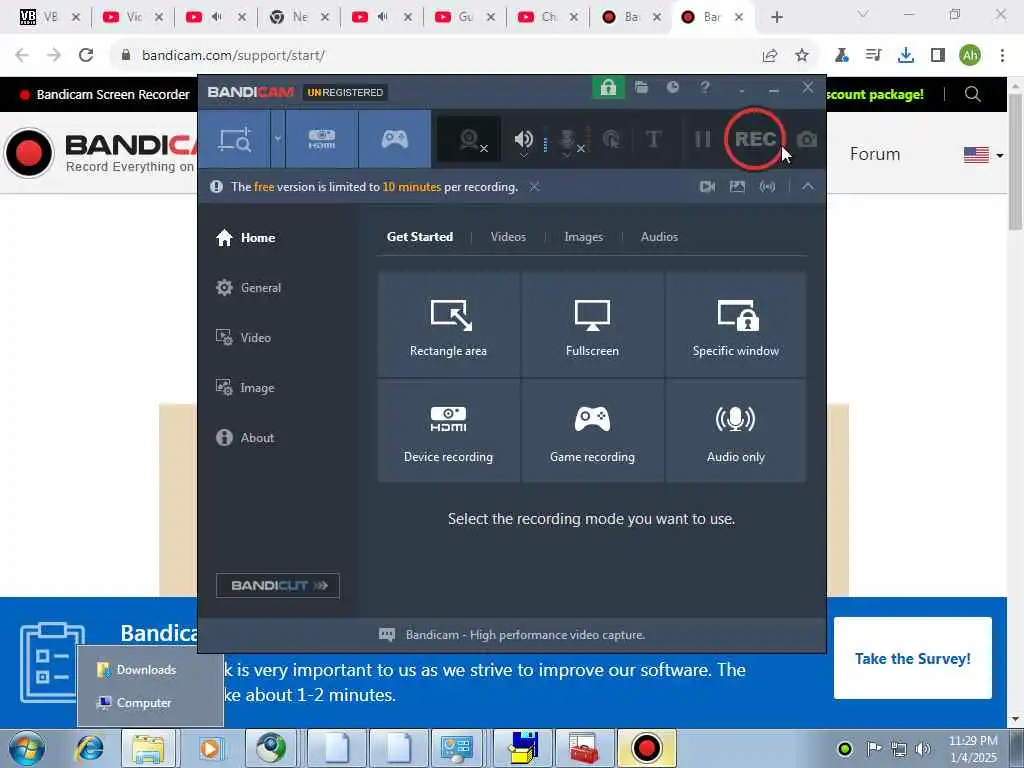The image size is (1024, 768).
Task: Click the chat icon in Bandicam footer
Action: 387,634
